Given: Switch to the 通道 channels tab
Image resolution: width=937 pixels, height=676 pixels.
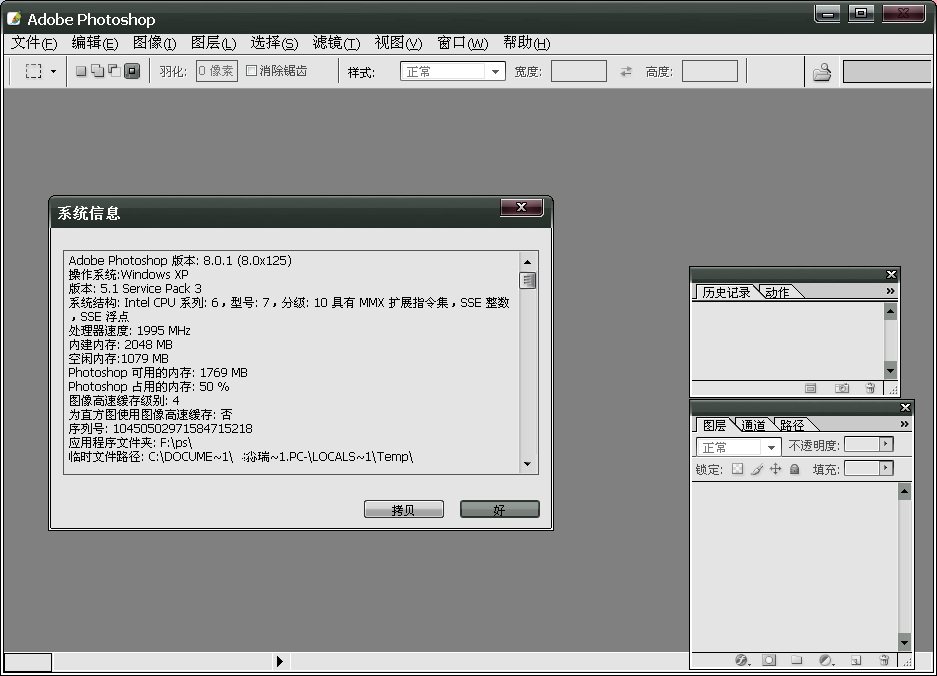Looking at the screenshot, I should (753, 425).
